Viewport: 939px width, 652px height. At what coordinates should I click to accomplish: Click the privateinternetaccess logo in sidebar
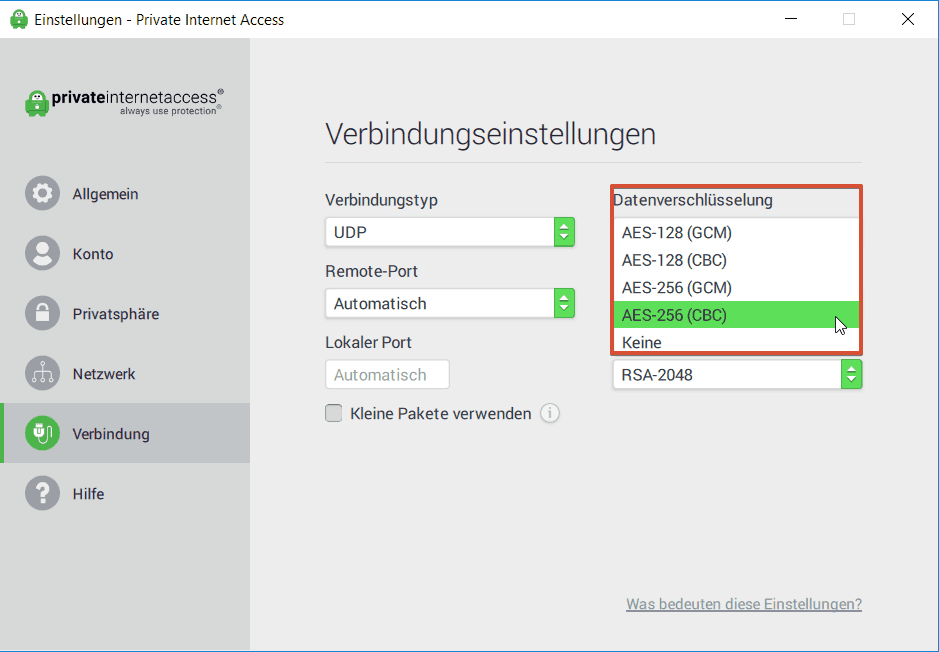coord(125,102)
